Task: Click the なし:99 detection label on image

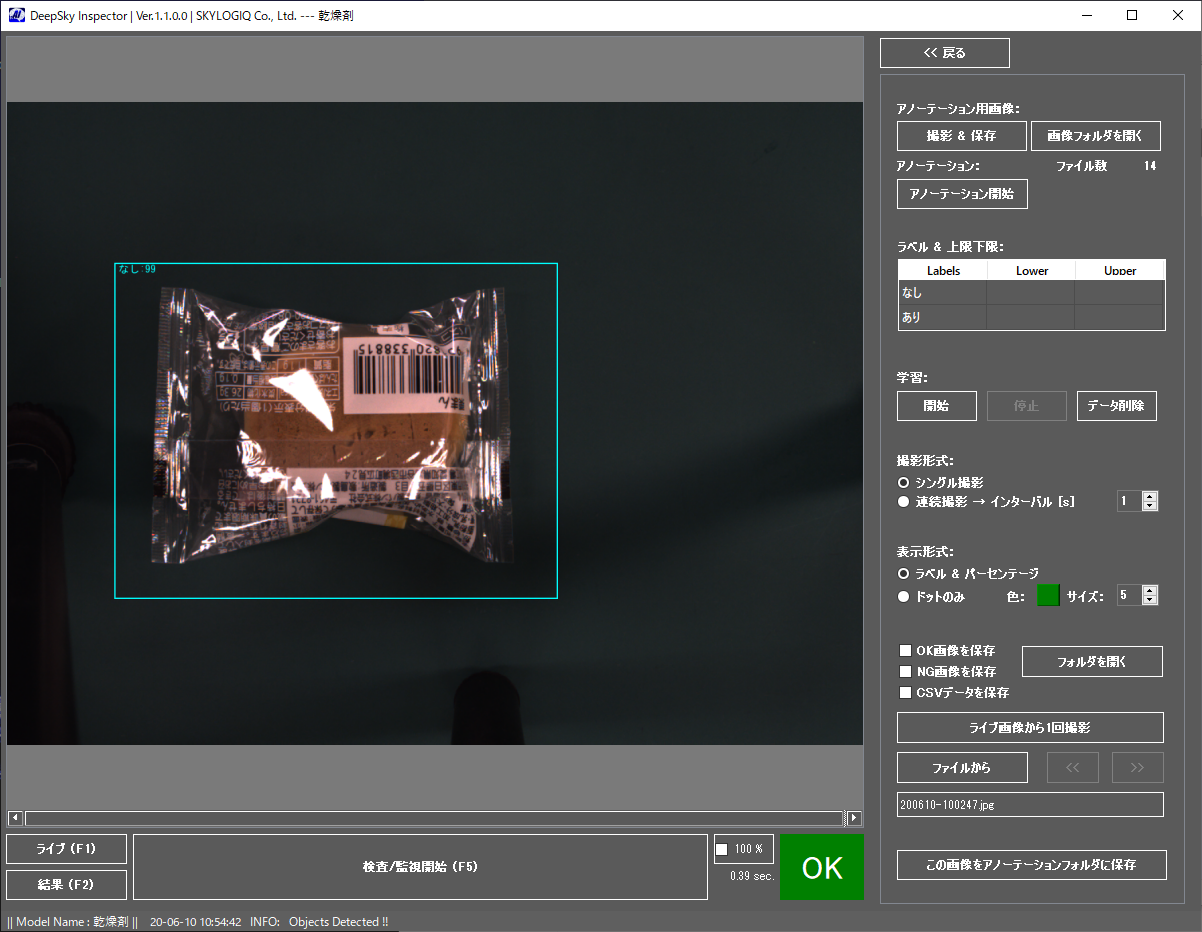Action: click(x=137, y=269)
